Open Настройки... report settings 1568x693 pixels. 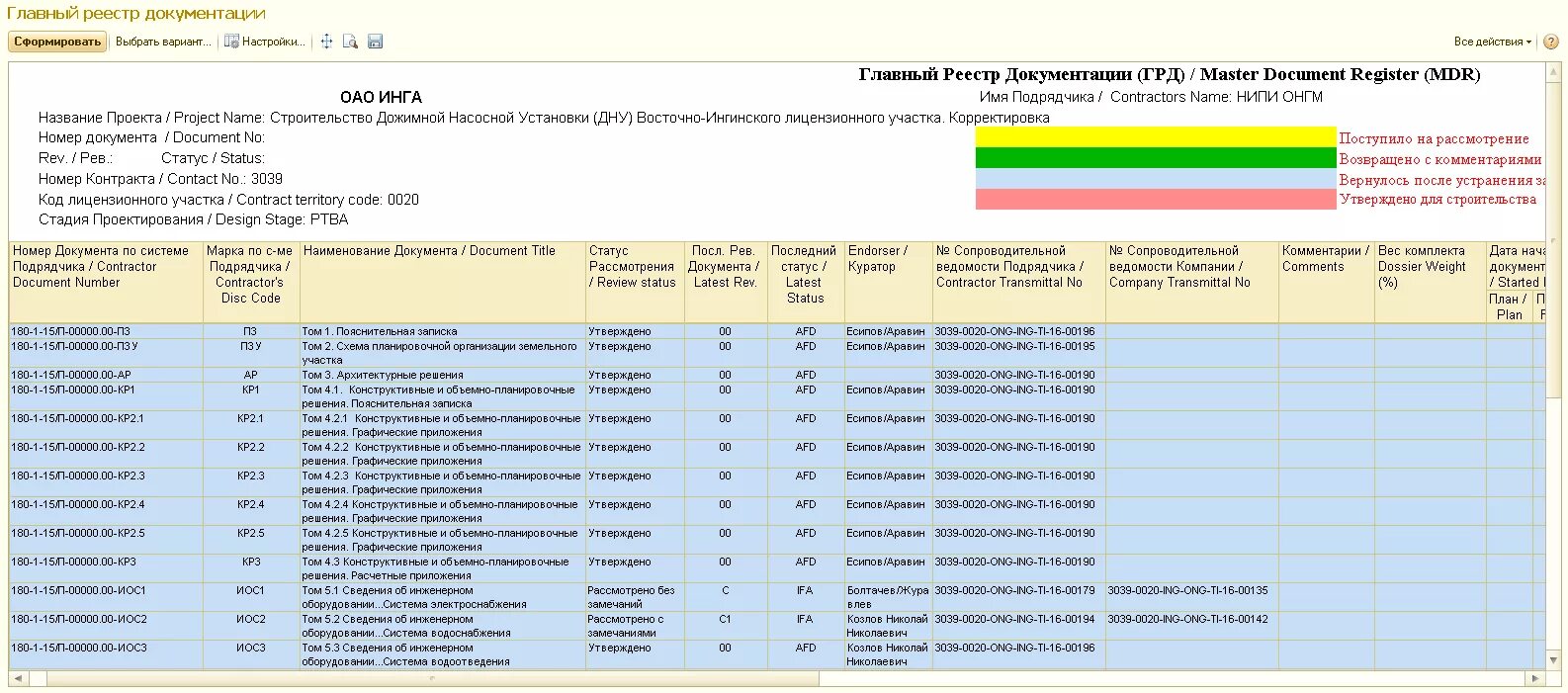tap(265, 42)
